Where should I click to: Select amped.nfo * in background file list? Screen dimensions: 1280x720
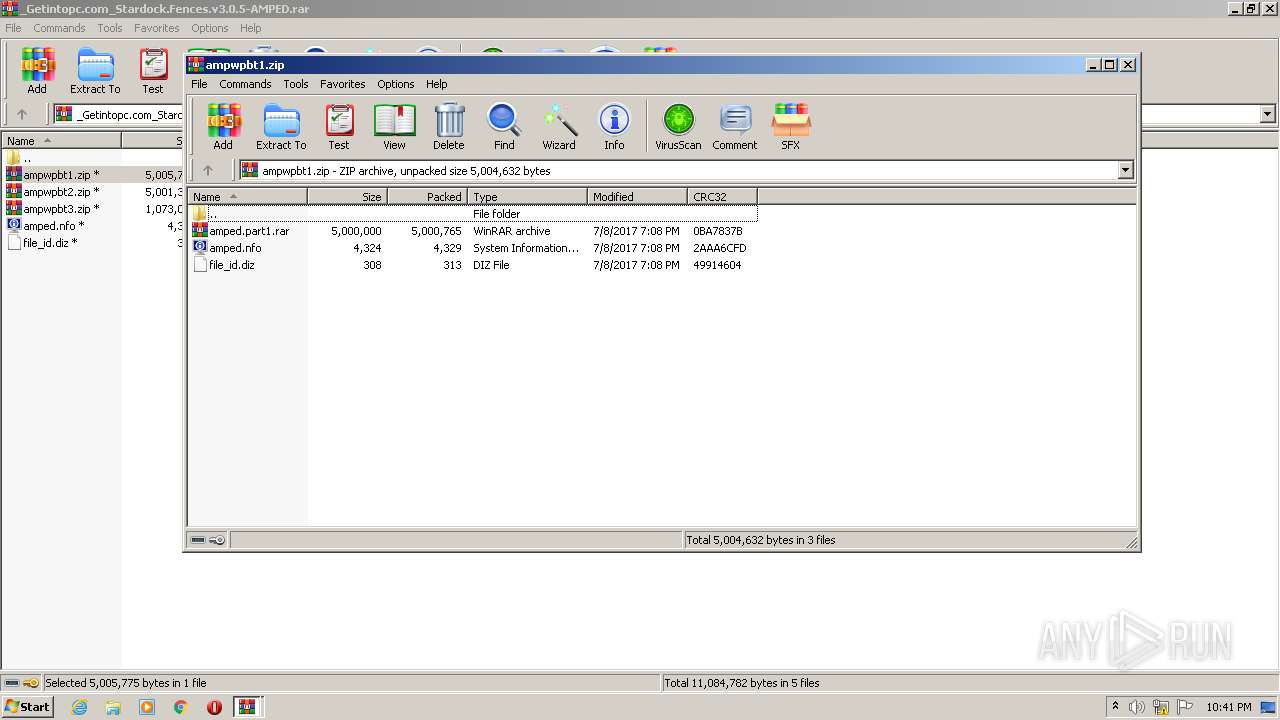(54, 226)
